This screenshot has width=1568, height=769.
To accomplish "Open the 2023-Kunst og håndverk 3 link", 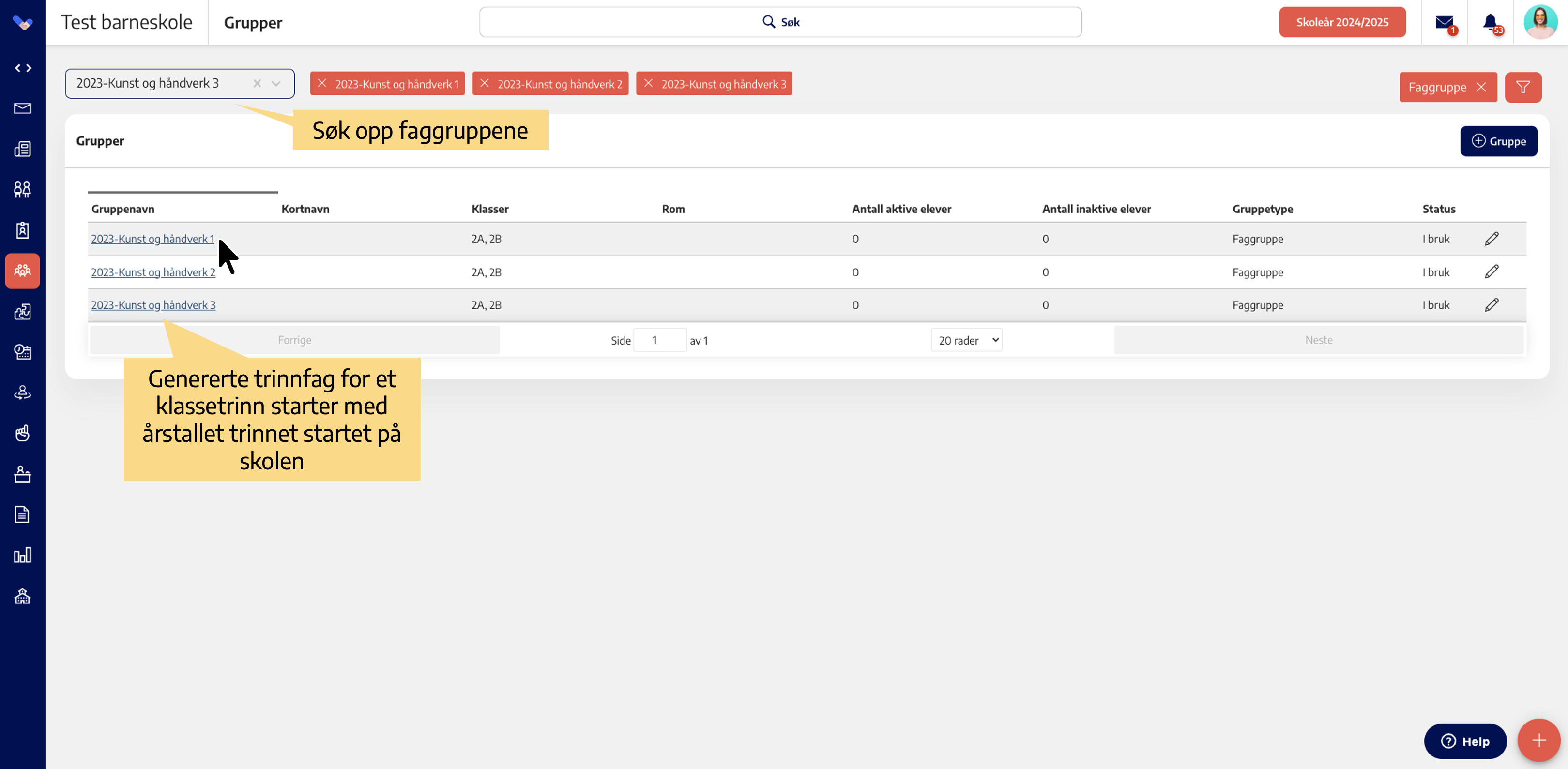I will click(x=153, y=305).
